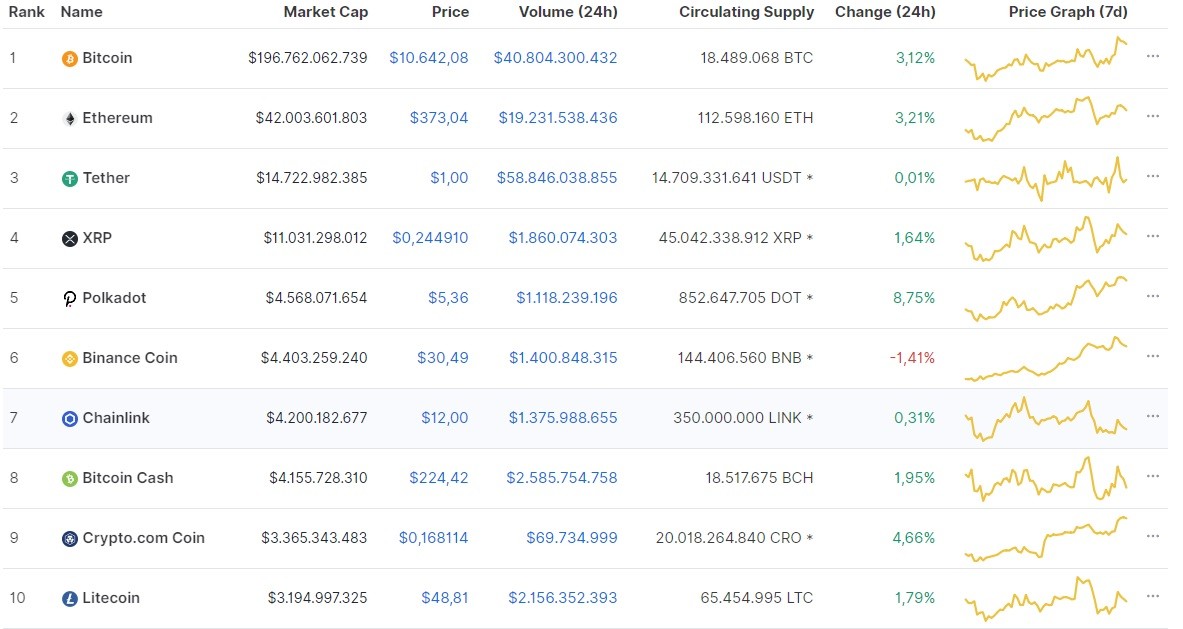The height and width of the screenshot is (629, 1183).
Task: Sort the table by Market Cap
Action: coord(326,12)
